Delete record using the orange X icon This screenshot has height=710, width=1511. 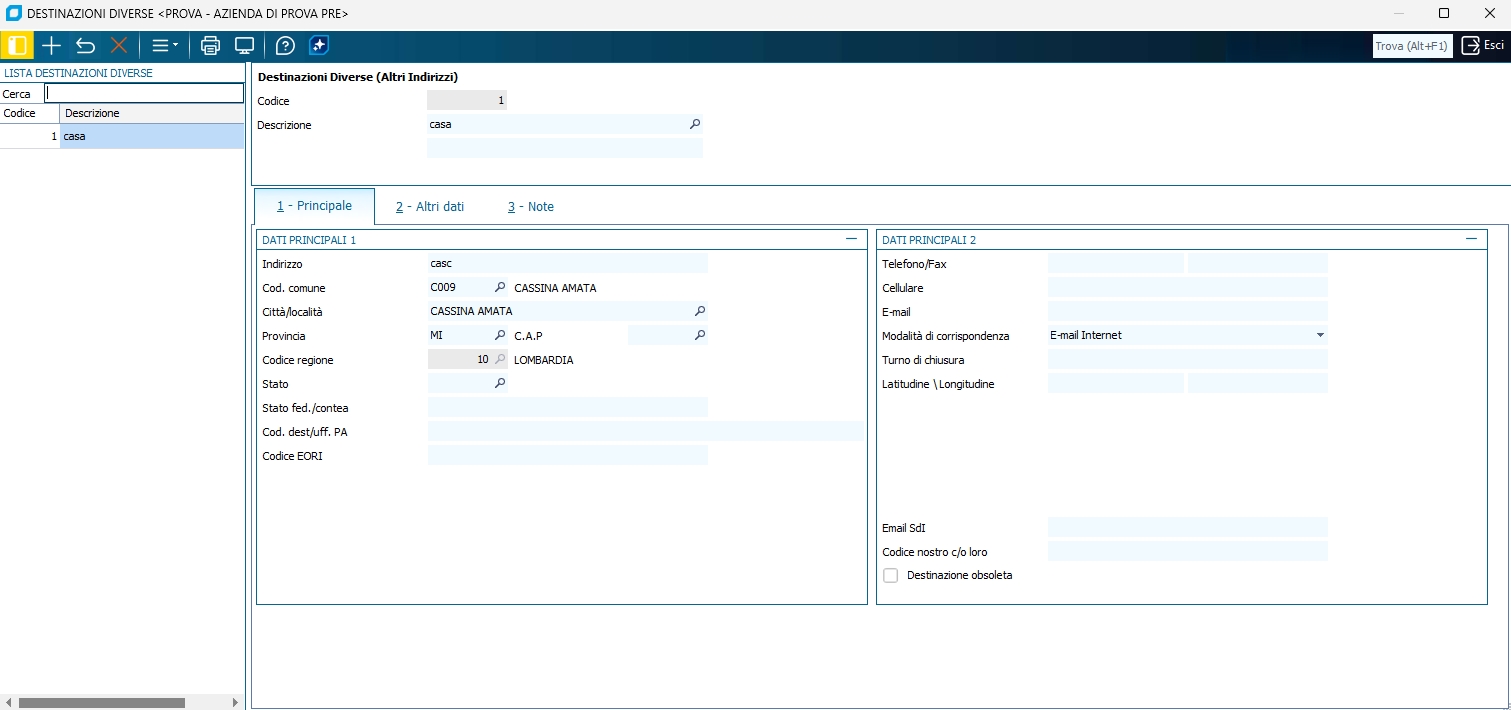click(119, 45)
